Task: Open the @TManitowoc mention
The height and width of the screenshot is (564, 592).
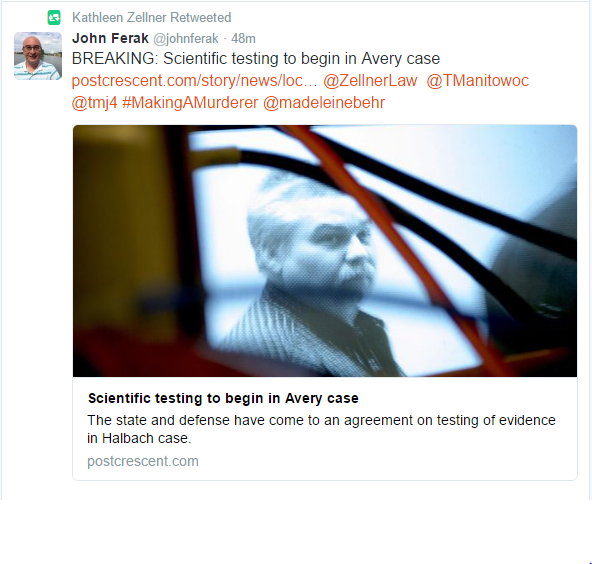Action: 478,81
